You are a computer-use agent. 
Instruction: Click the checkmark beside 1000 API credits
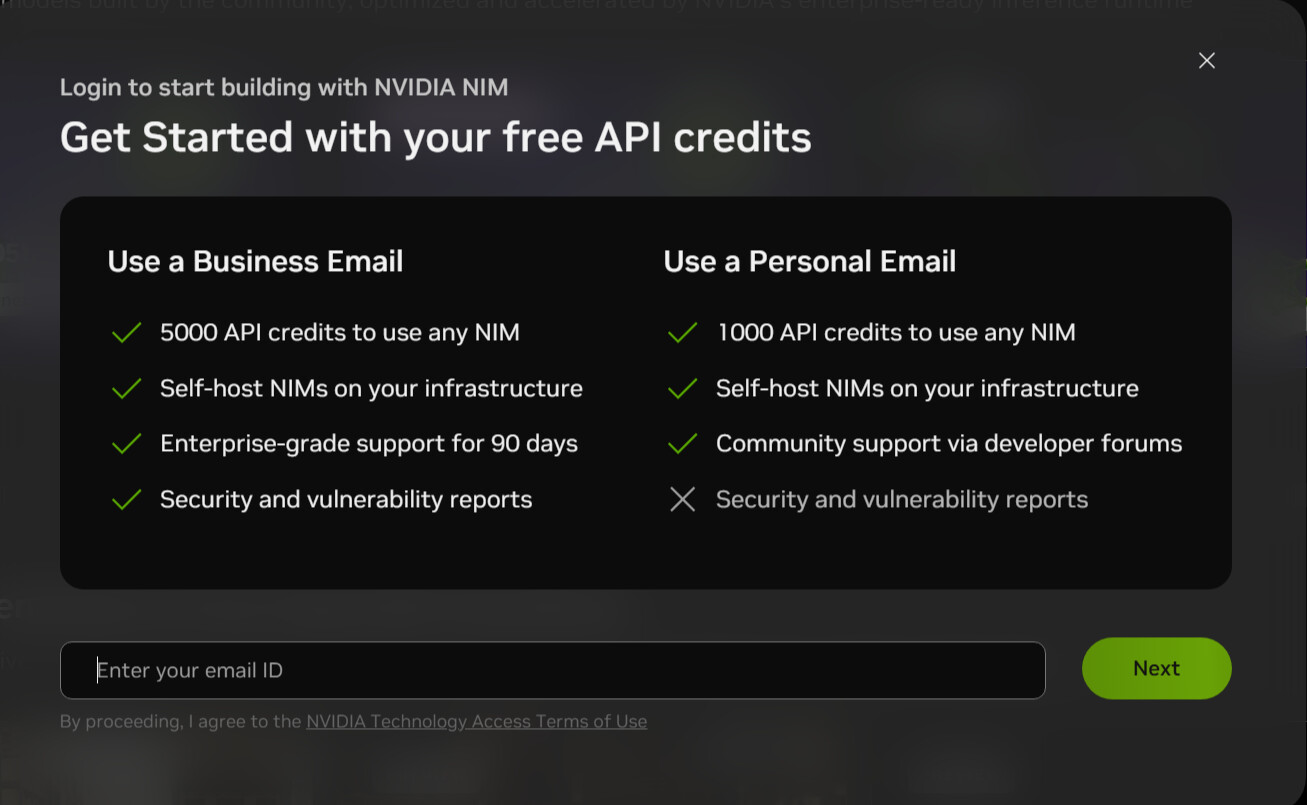[x=682, y=333]
